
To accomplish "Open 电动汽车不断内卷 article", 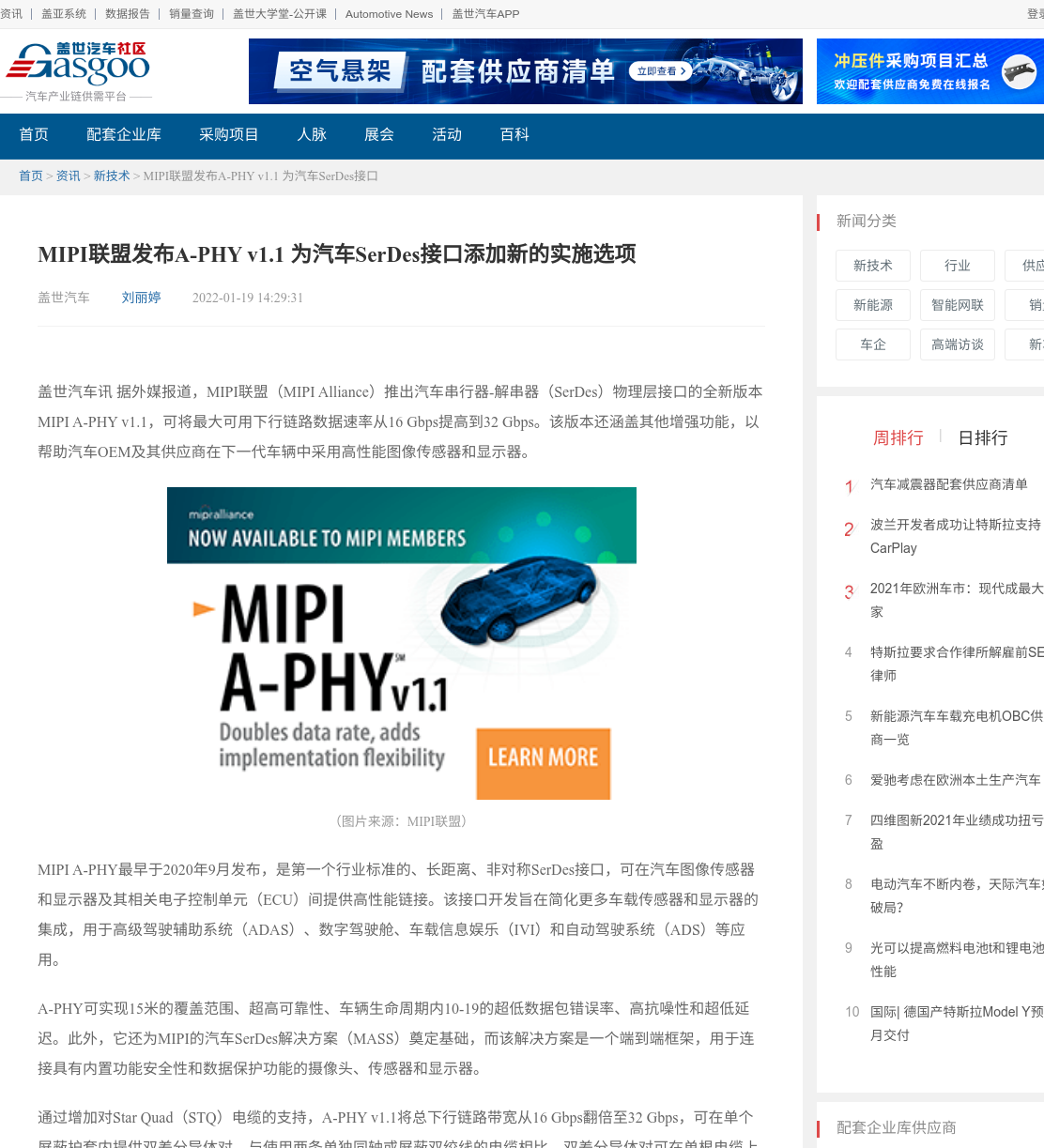I will (957, 895).
